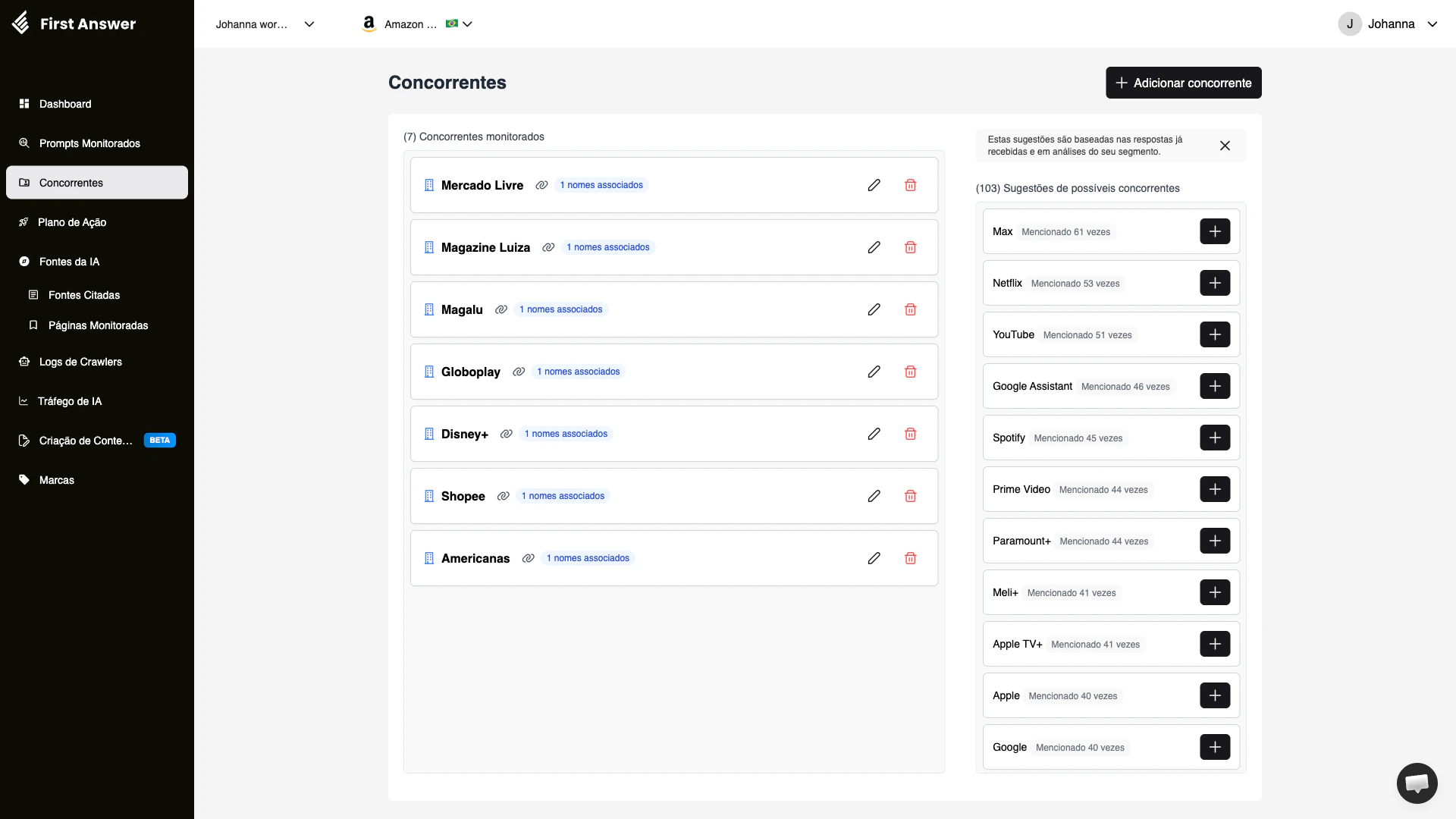Open Magalu associated names badge

[560, 309]
